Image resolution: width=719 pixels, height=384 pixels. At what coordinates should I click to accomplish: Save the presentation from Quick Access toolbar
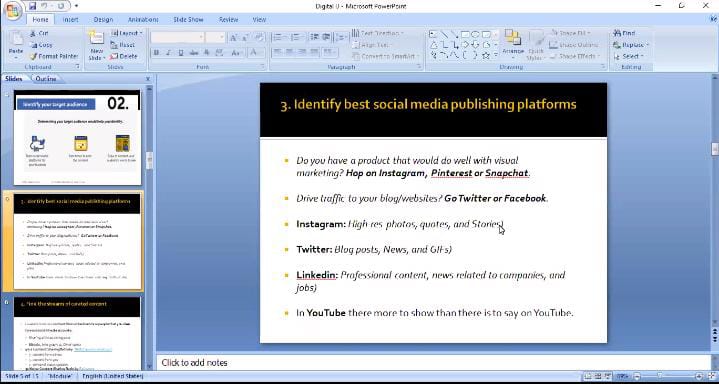32,6
